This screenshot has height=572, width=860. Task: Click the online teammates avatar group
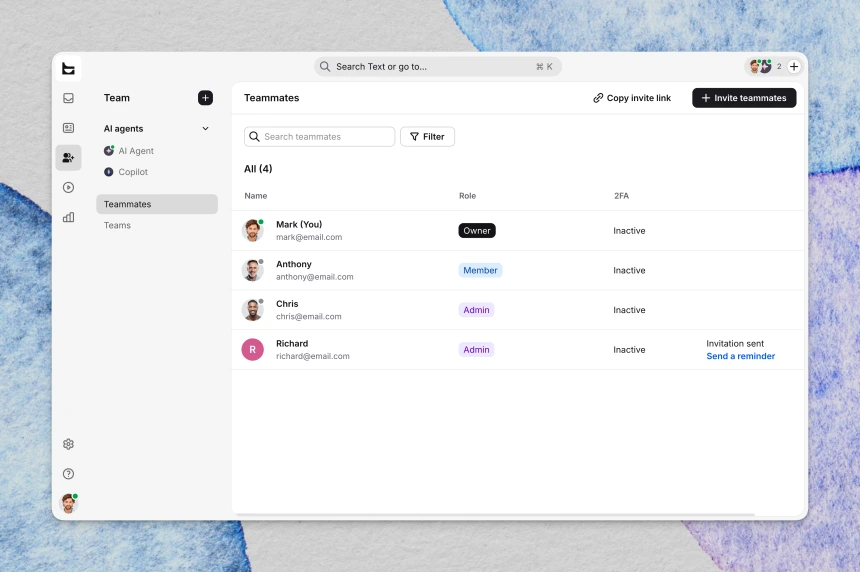[x=761, y=66]
